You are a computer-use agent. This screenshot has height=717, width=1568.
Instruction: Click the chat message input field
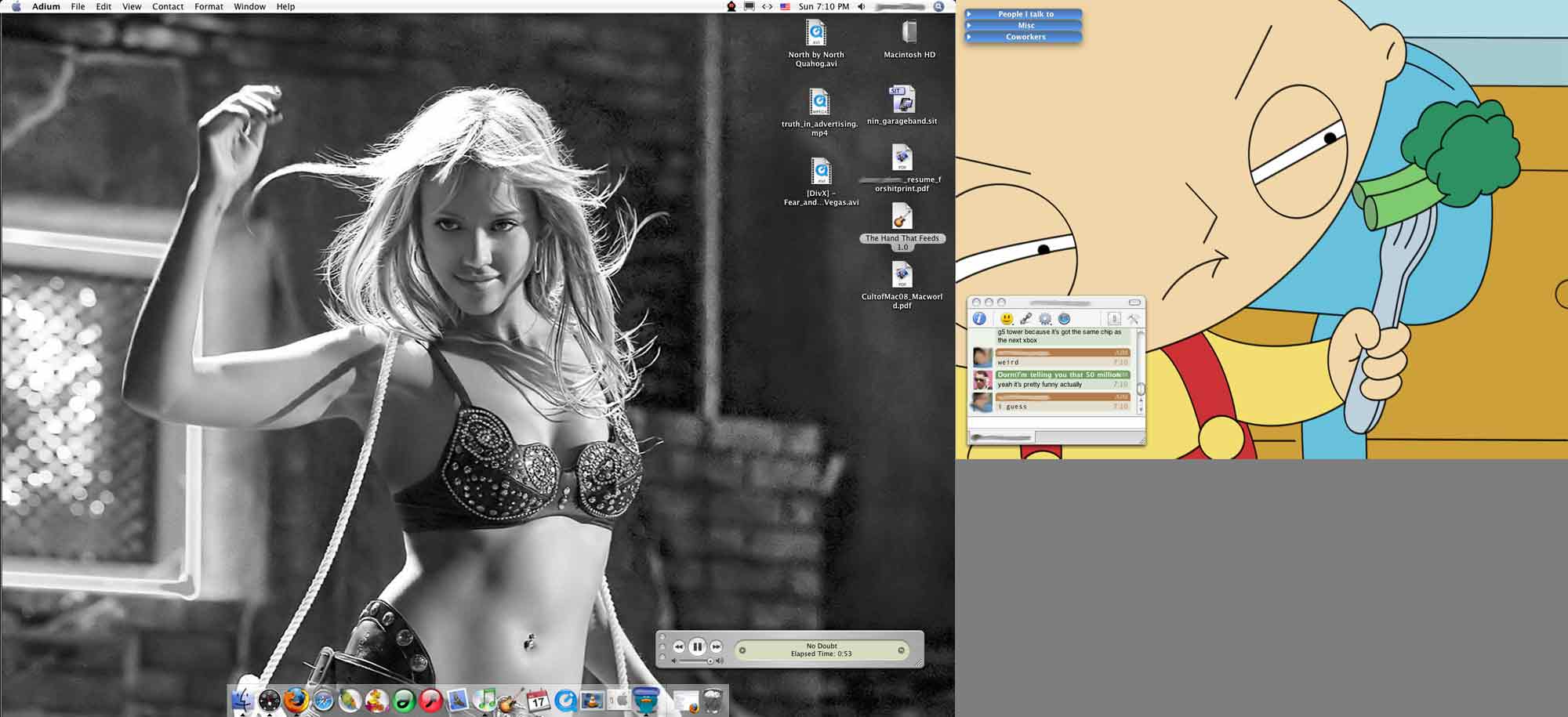tap(1054, 422)
